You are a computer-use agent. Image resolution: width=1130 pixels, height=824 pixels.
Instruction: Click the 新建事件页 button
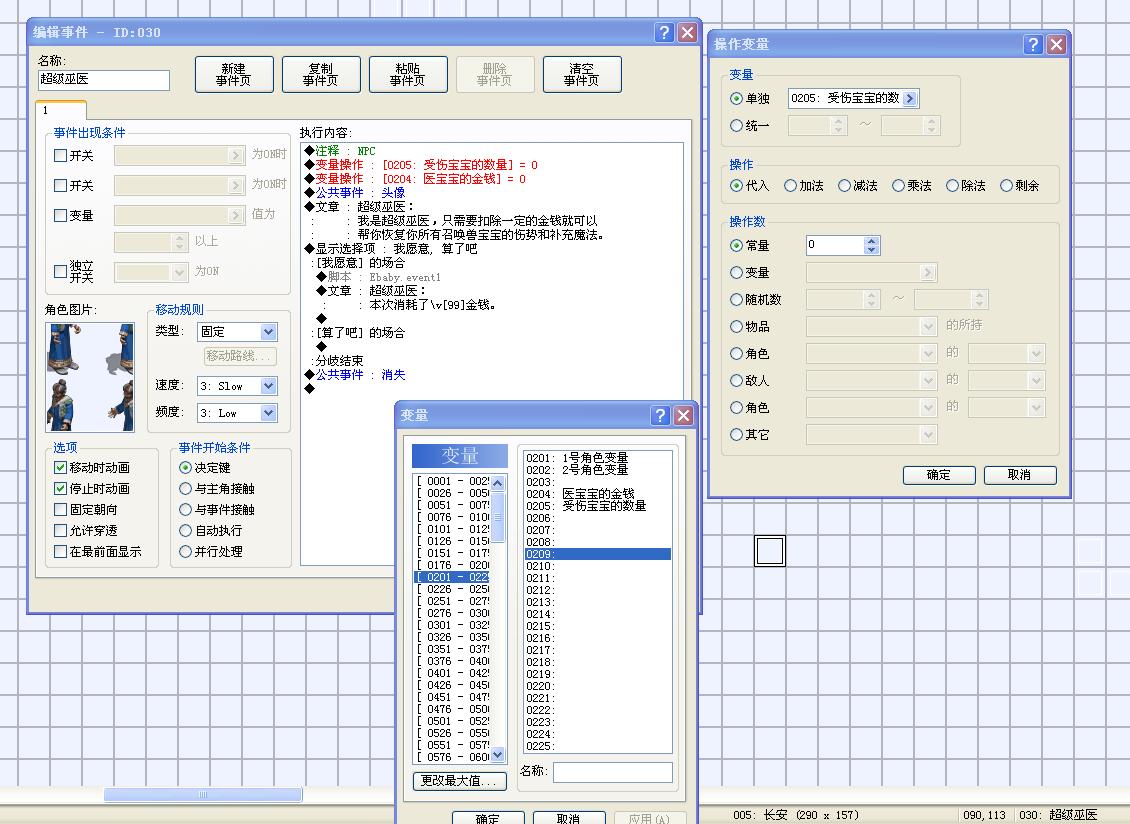pos(234,74)
